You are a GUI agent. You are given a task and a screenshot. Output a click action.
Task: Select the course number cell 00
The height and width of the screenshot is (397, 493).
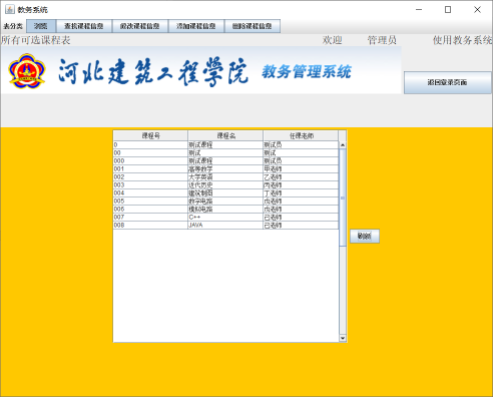pos(150,153)
